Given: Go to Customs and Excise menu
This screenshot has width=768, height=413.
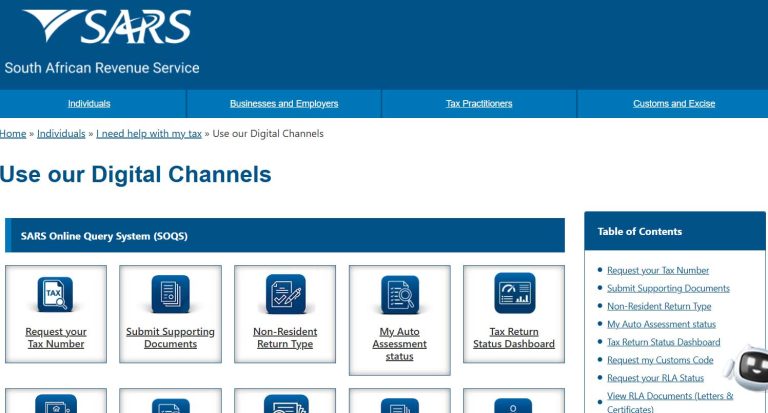Looking at the screenshot, I should point(674,104).
